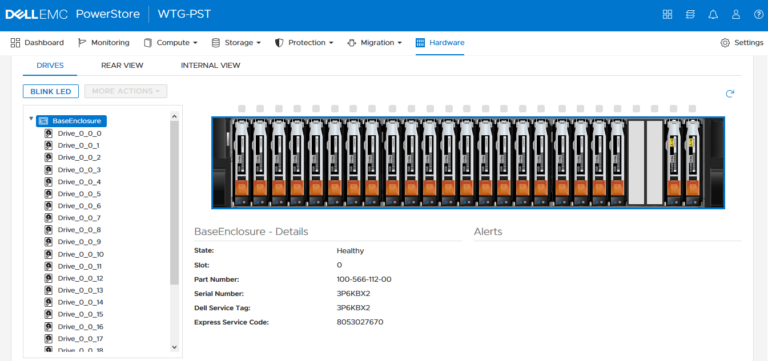The width and height of the screenshot is (768, 361).
Task: Refresh the hardware view with the refresh icon
Action: [x=730, y=94]
